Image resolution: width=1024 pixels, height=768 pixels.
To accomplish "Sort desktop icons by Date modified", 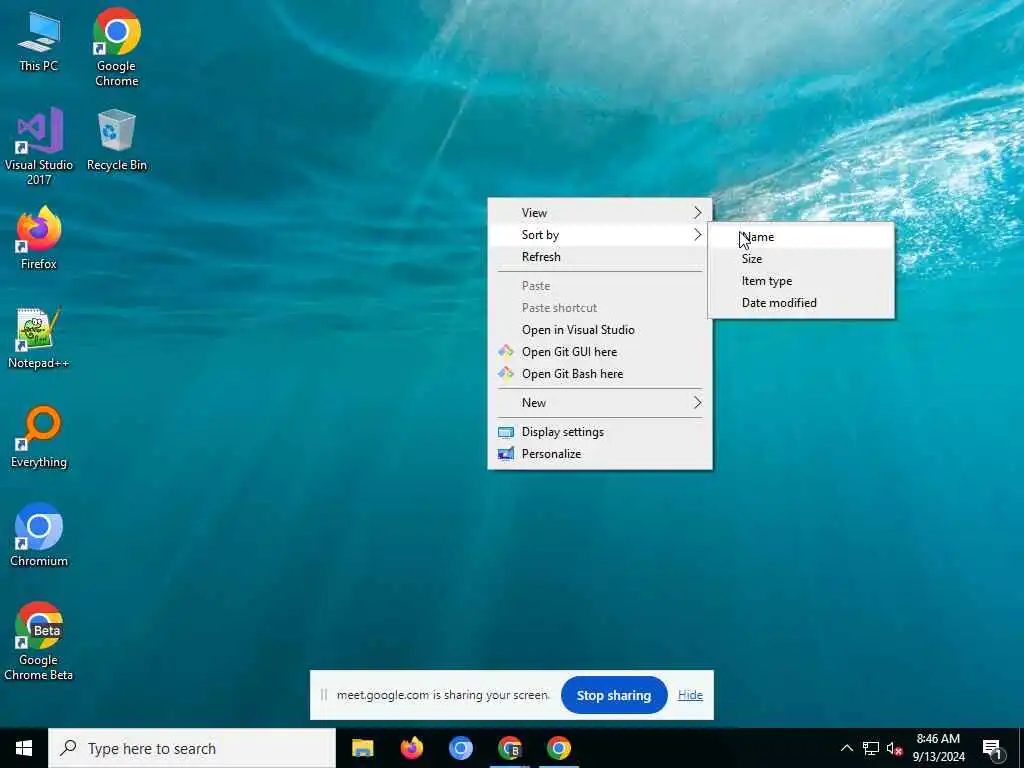I will tap(801, 303).
